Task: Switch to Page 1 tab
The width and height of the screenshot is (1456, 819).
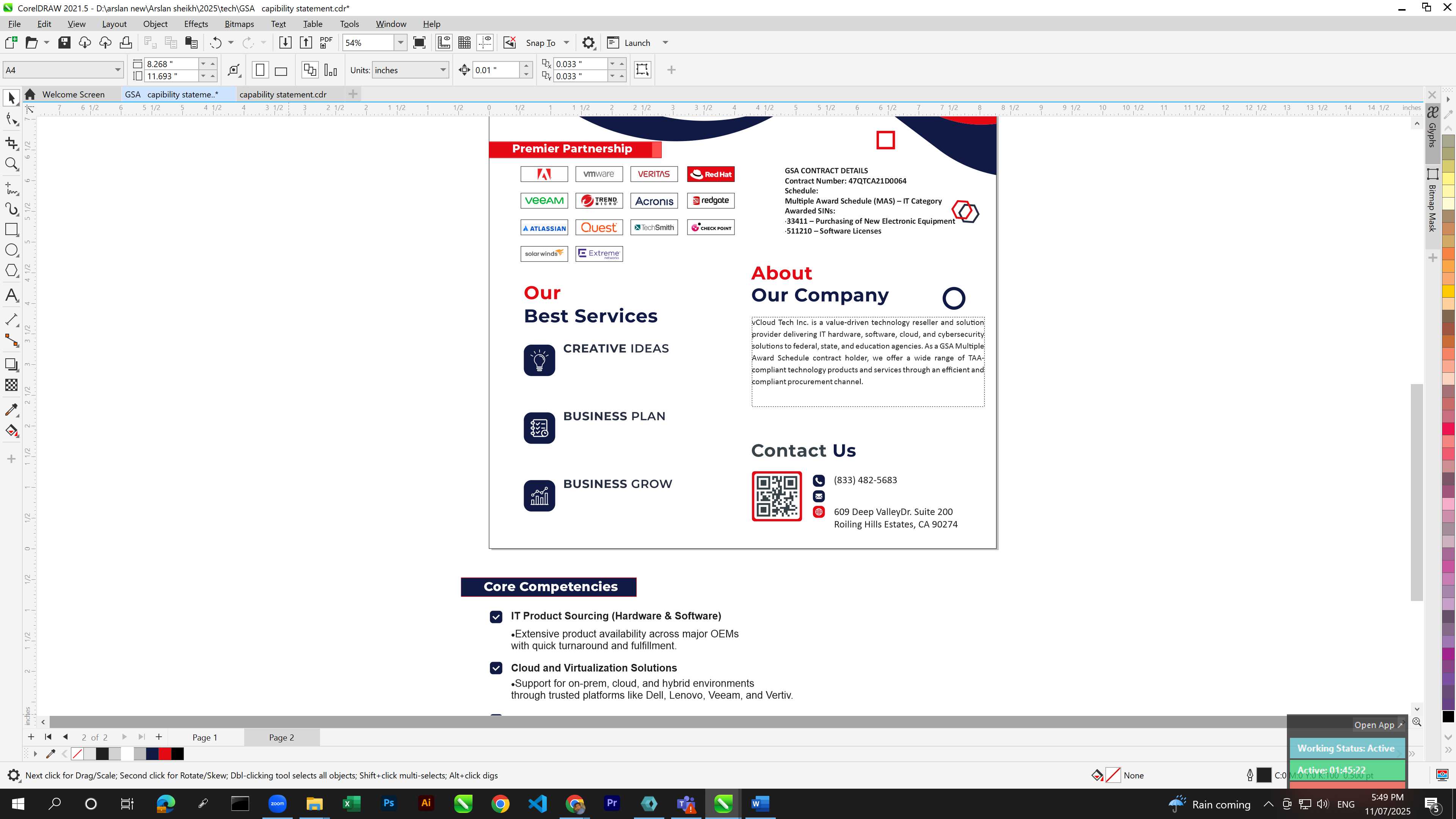Action: coord(205,737)
